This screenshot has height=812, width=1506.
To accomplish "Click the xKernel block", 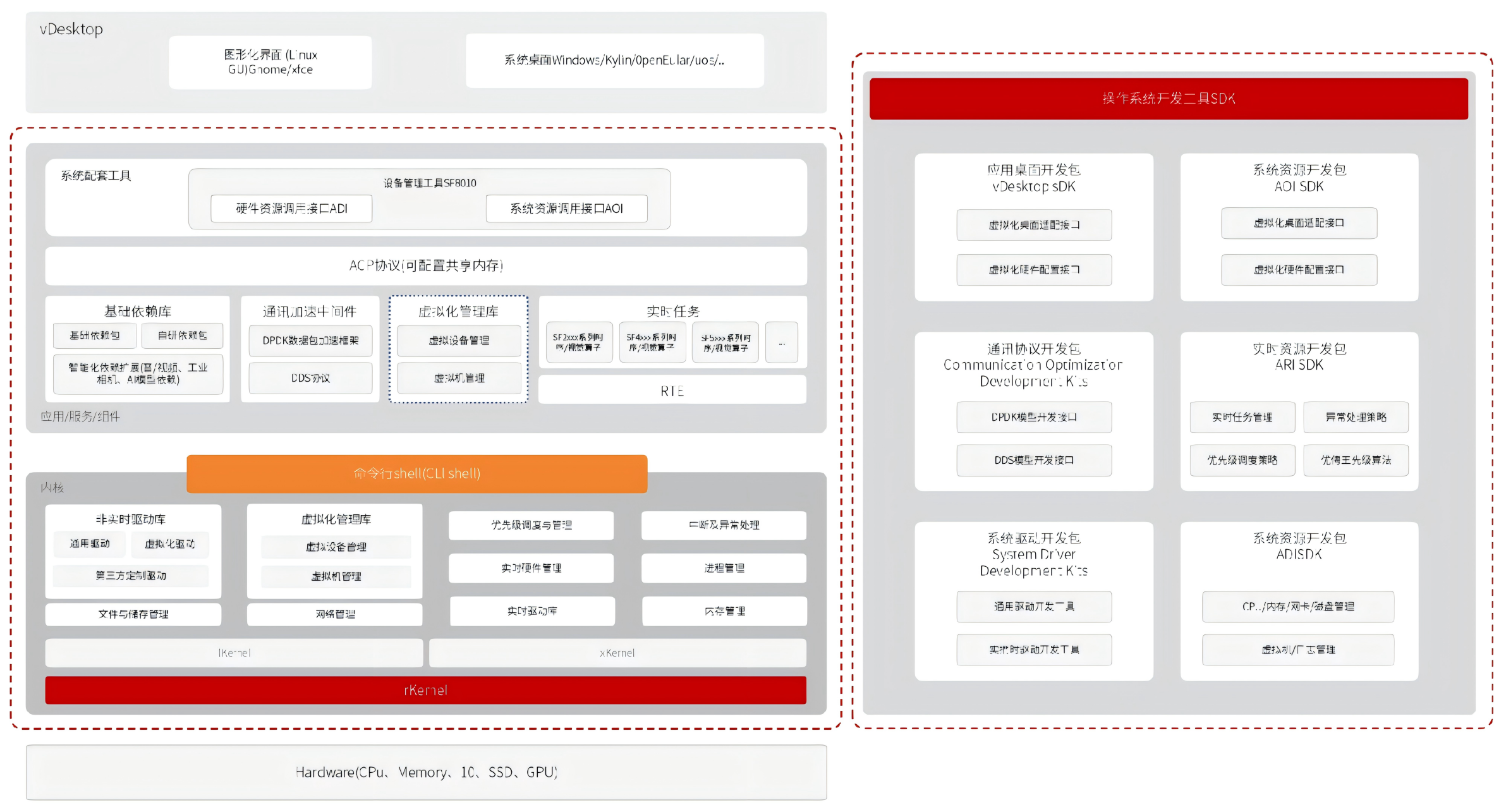I will pyautogui.click(x=617, y=653).
